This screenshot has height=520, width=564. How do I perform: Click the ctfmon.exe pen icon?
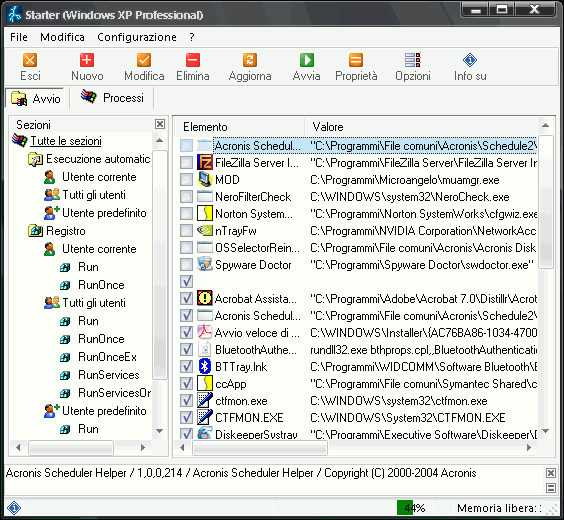(x=205, y=400)
